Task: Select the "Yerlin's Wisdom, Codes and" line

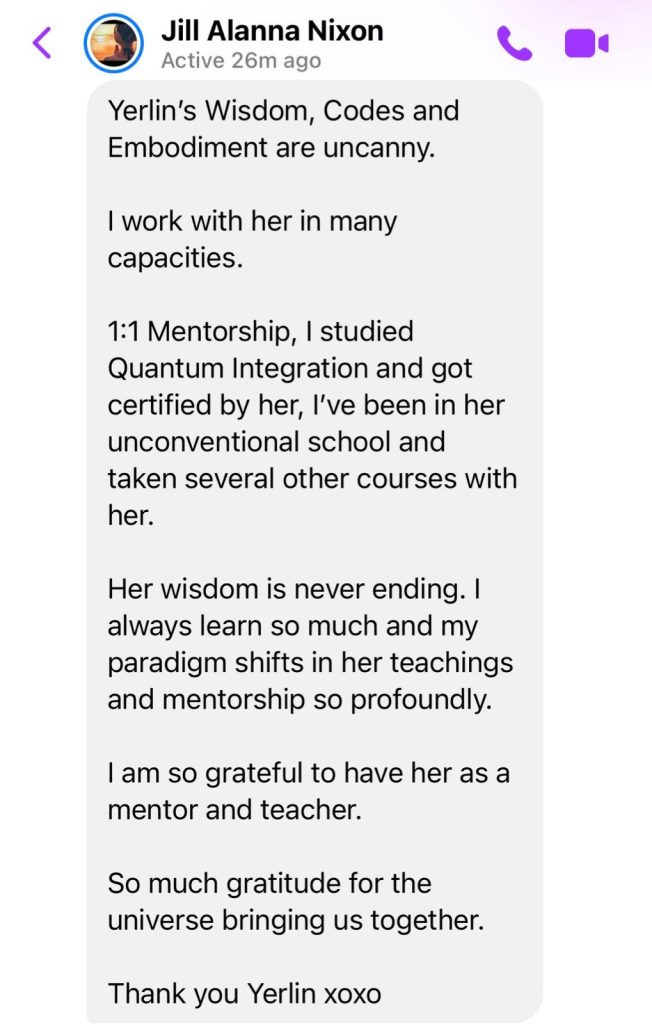Action: tap(283, 110)
